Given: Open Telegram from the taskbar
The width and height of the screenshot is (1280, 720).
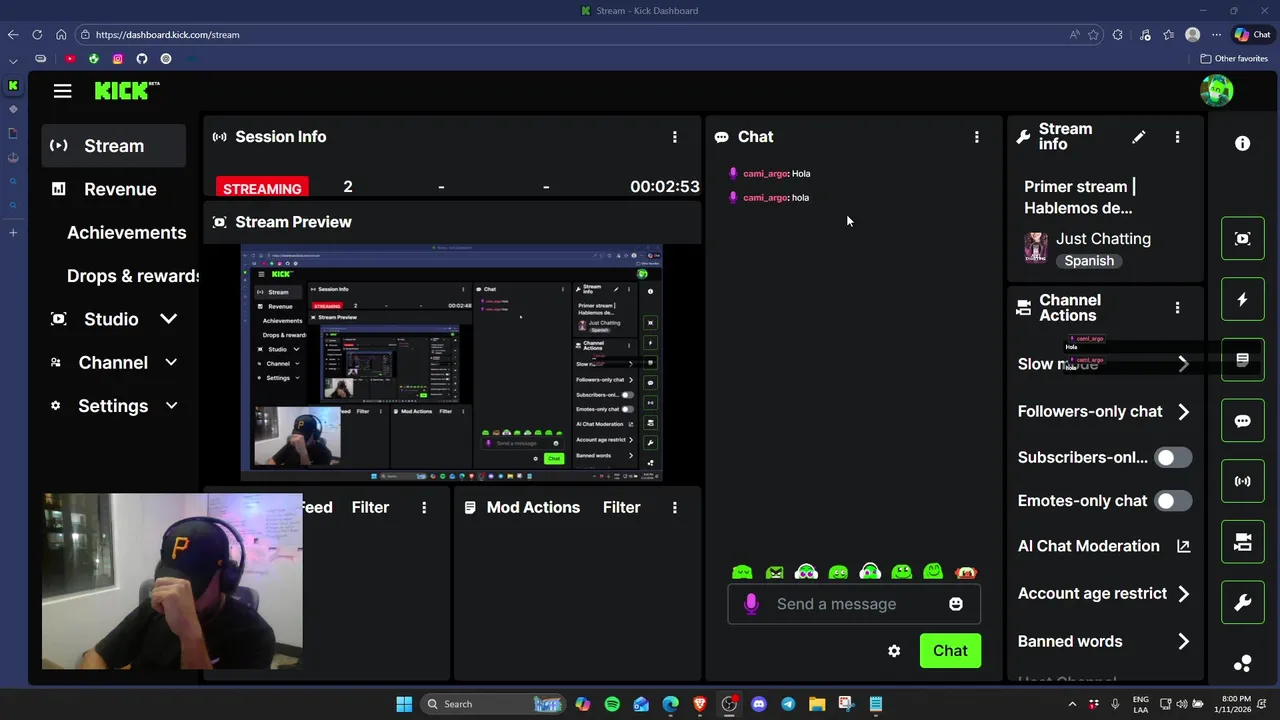Looking at the screenshot, I should [x=788, y=704].
